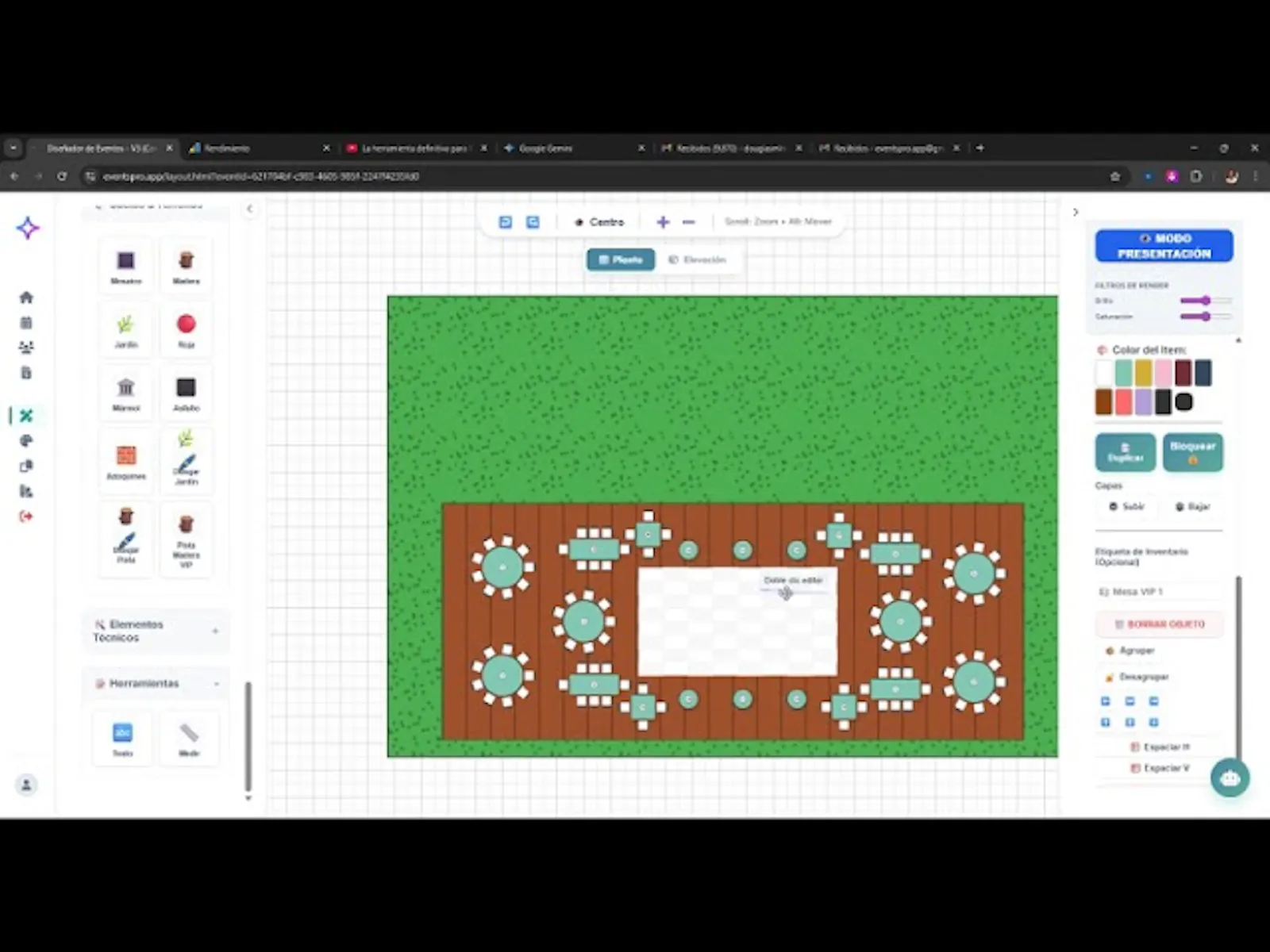This screenshot has width=1270, height=952.
Task: Pick the lavender purple color swatch
Action: (x=1143, y=401)
